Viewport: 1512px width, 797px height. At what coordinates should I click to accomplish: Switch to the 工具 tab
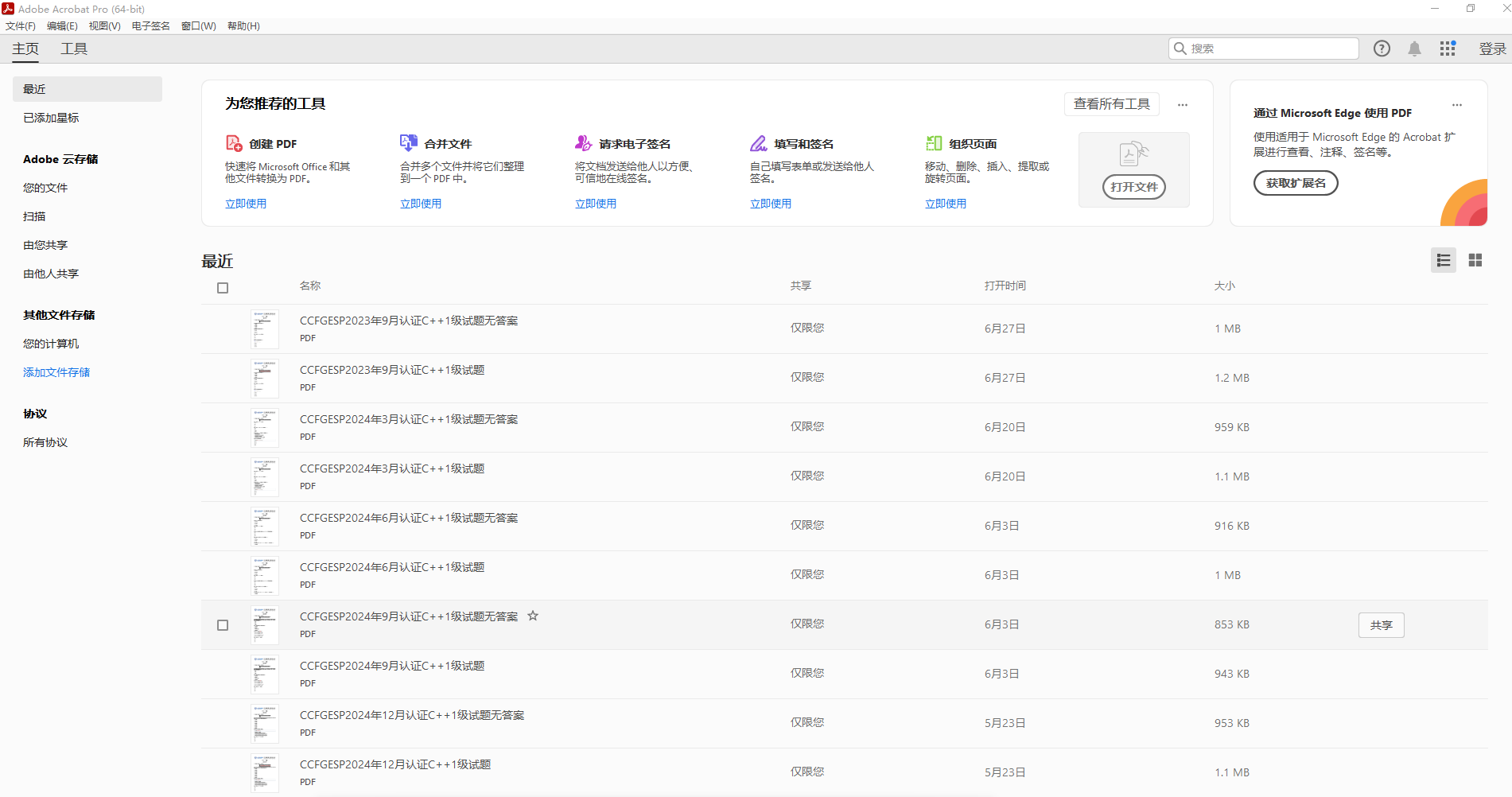[x=73, y=48]
